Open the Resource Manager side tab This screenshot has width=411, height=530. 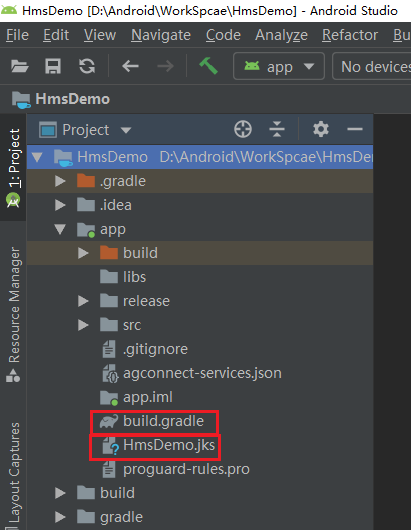pyautogui.click(x=13, y=314)
